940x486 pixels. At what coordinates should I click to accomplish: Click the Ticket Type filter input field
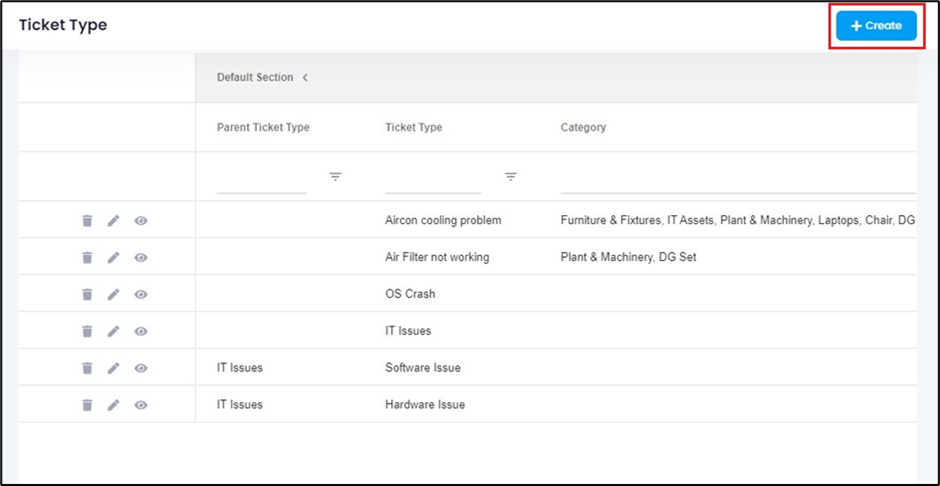point(433,180)
